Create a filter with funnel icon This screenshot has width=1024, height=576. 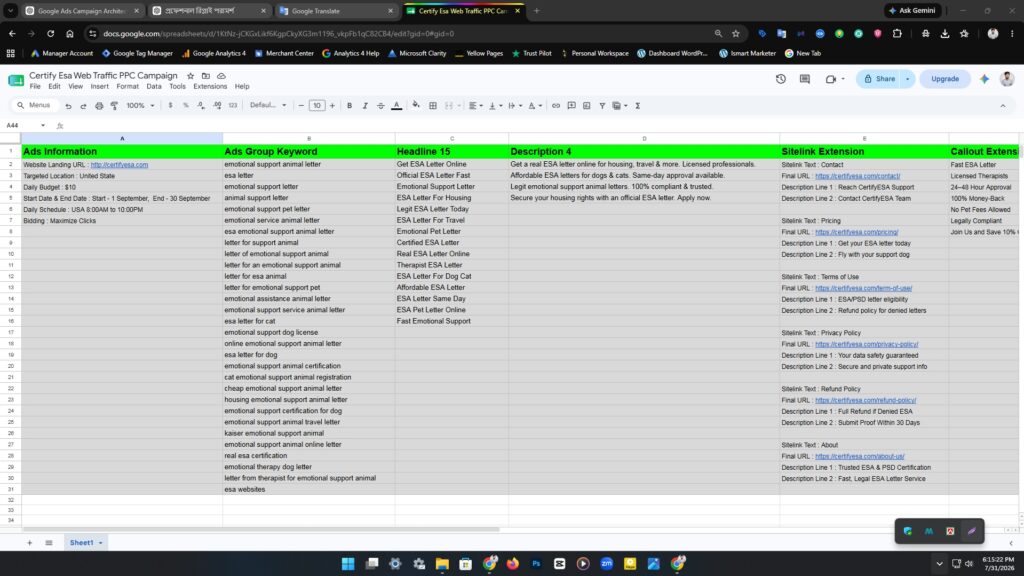(602, 105)
